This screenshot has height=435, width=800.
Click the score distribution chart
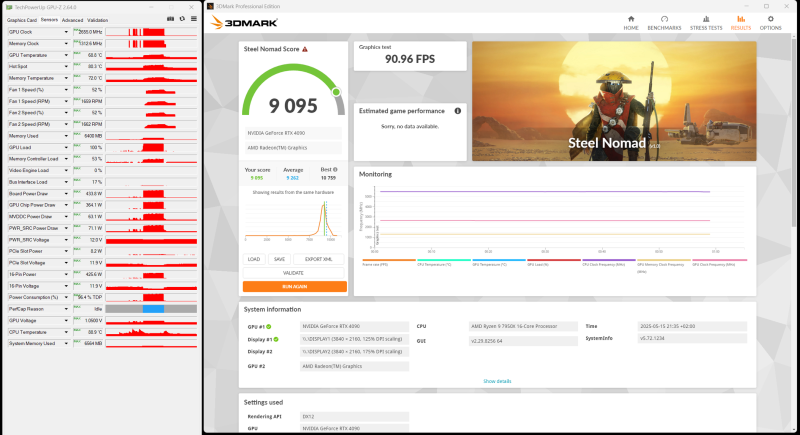click(x=291, y=219)
